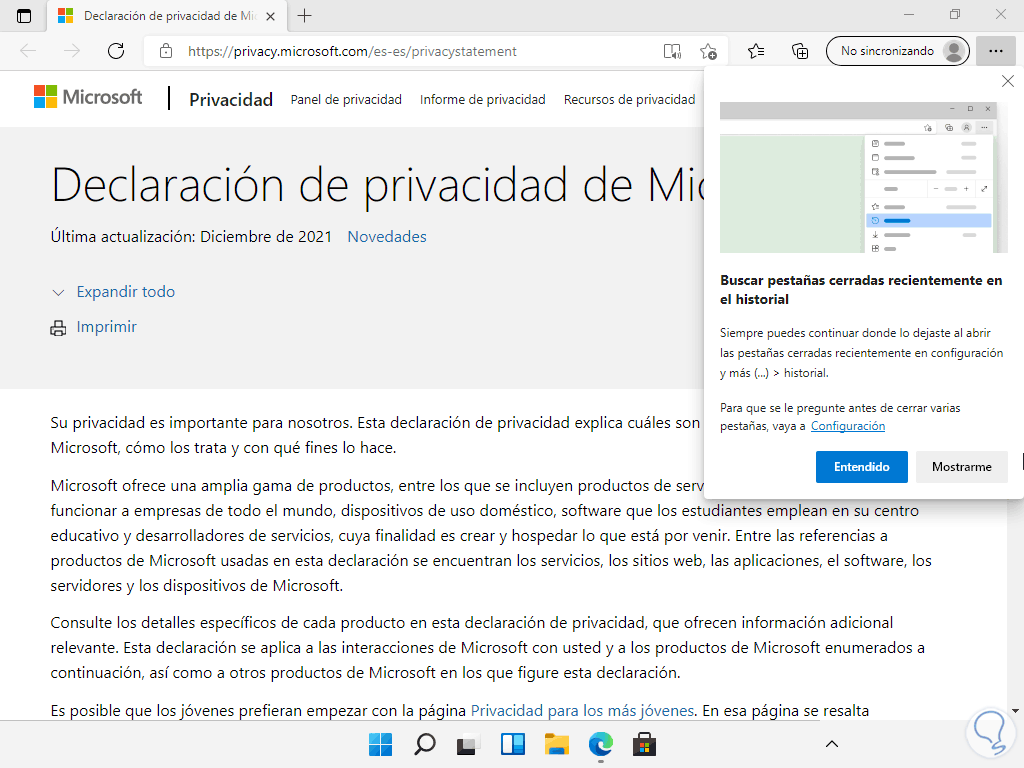Viewport: 1024px width, 768px height.
Task: Open the Favorites list icon
Action: 756,51
